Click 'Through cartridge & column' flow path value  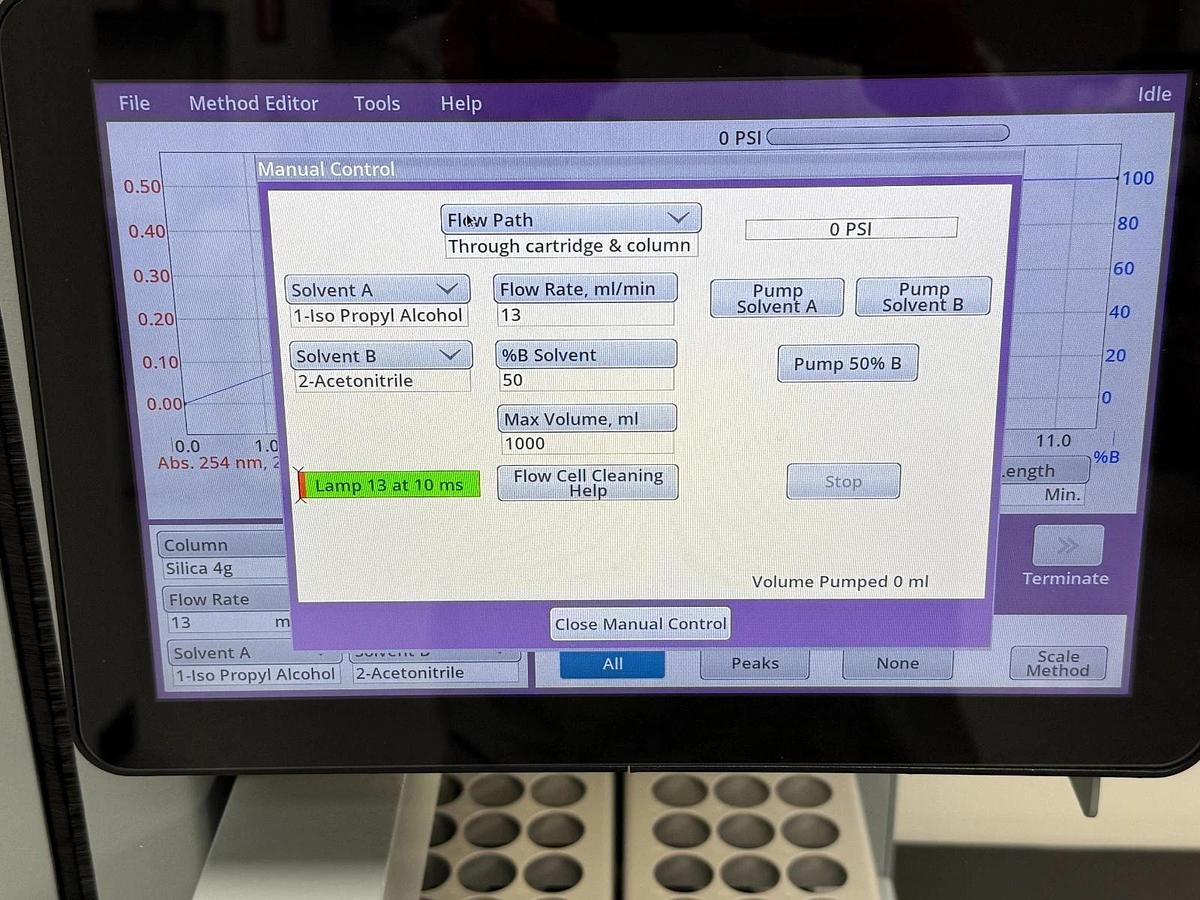tap(570, 246)
